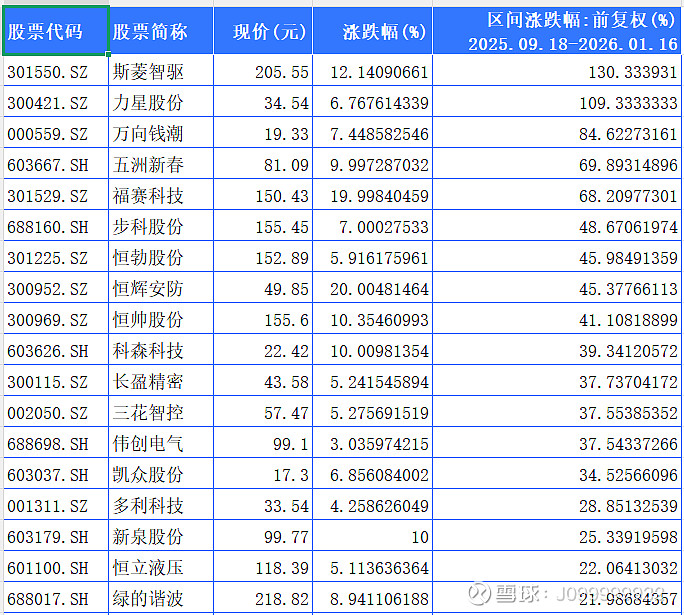Screen dimensions: 684x615
Task: Click stock code 300115.SZ
Action: pos(48,382)
